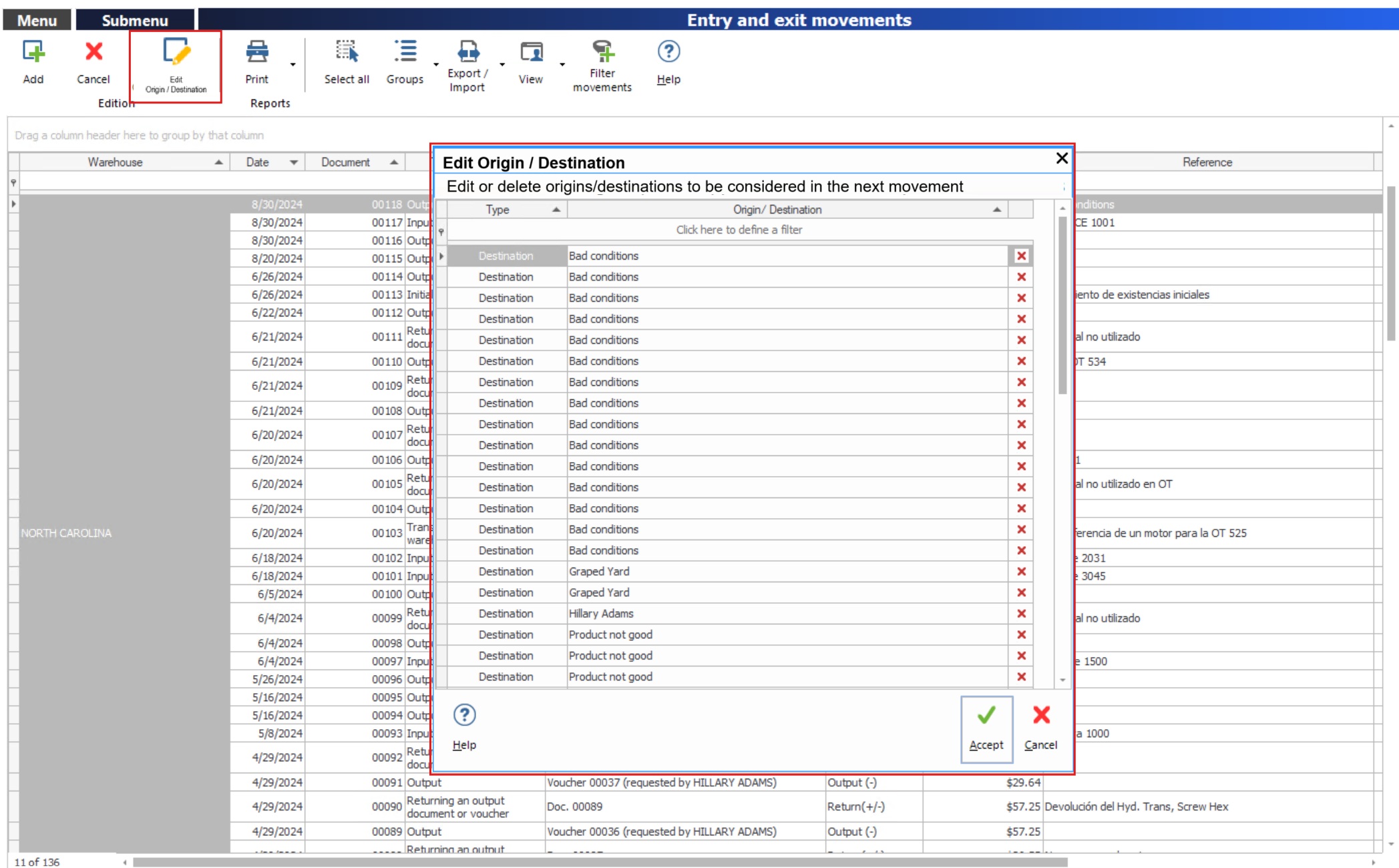Image resolution: width=1399 pixels, height=868 pixels.
Task: Click the Select all icon
Action: [x=347, y=52]
